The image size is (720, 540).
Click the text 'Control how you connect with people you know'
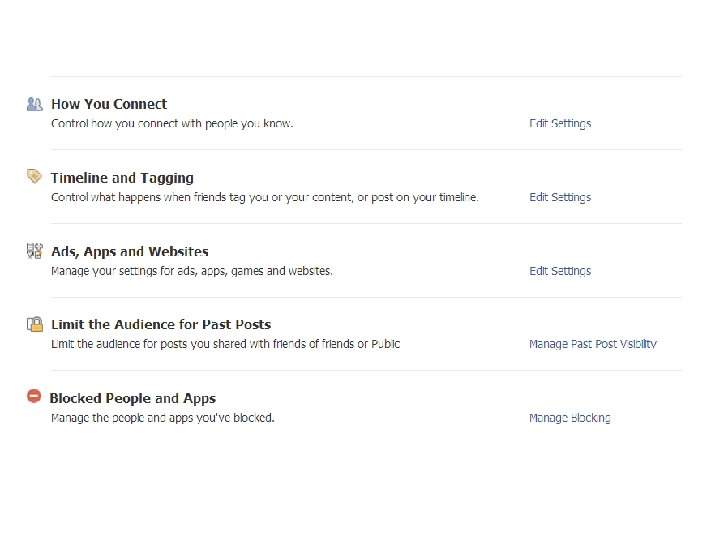tap(172, 124)
